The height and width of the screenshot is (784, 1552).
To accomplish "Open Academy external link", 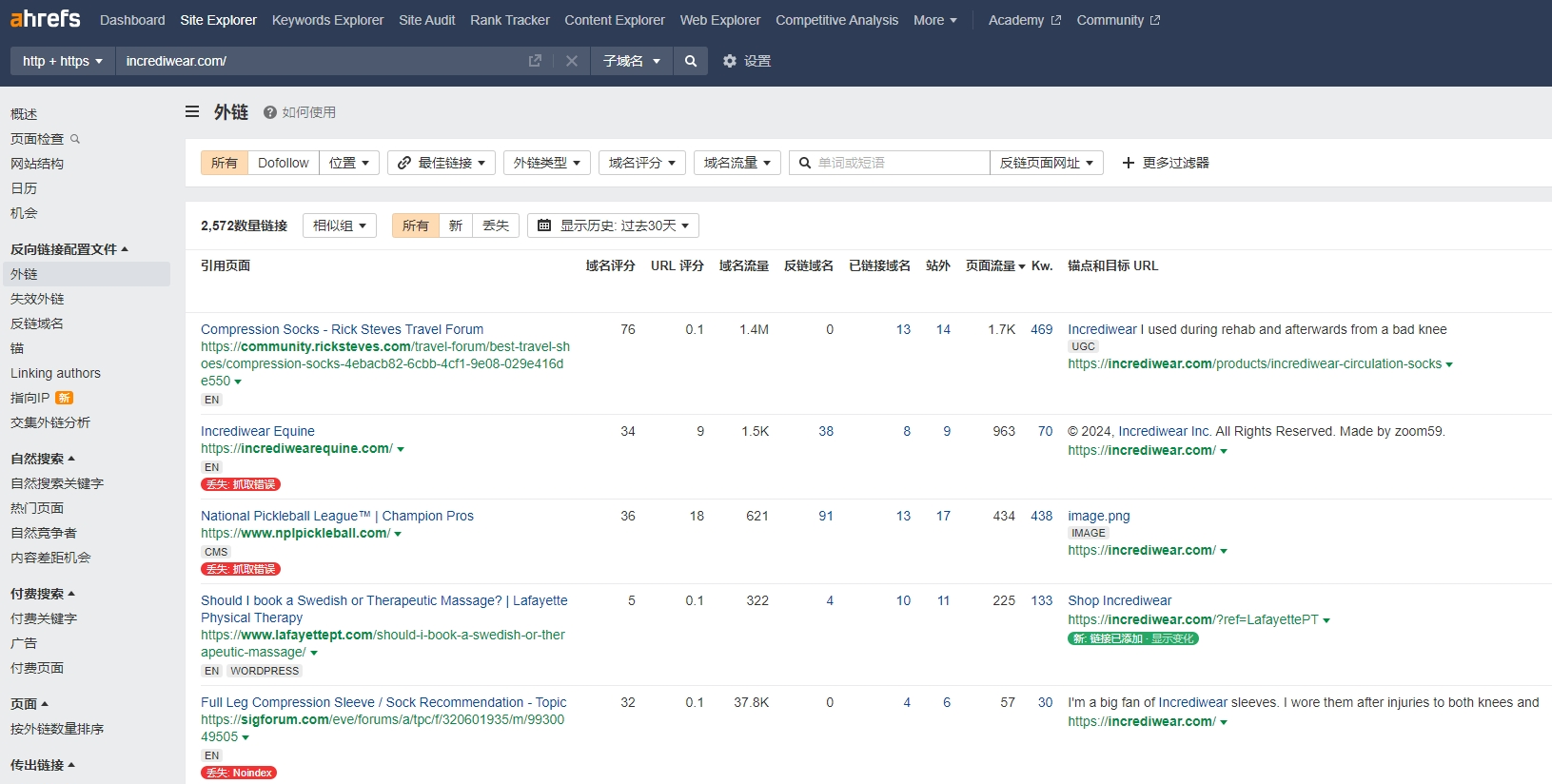I will coord(1025,20).
